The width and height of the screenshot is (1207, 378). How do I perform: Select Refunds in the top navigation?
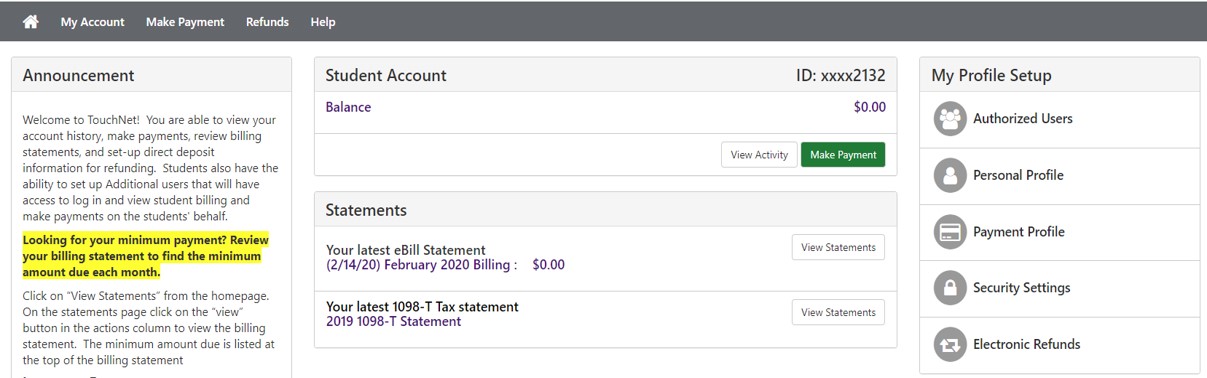(267, 22)
